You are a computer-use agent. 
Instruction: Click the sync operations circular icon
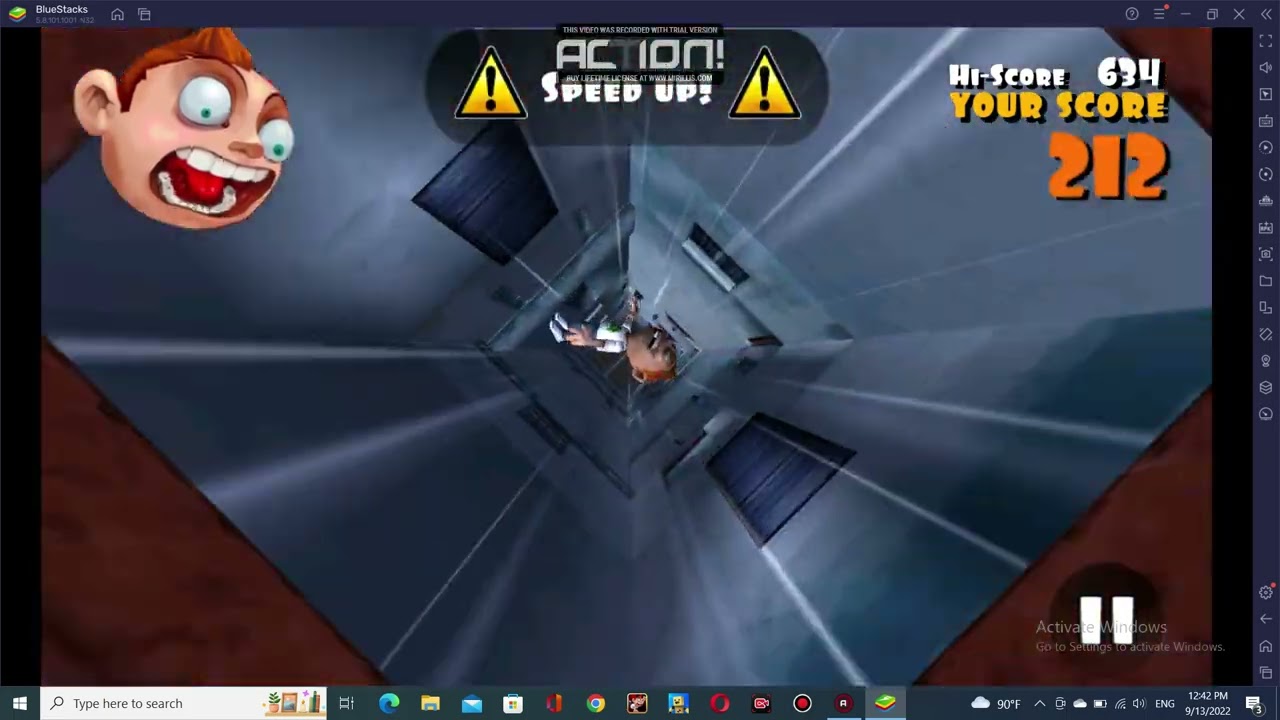1265,174
